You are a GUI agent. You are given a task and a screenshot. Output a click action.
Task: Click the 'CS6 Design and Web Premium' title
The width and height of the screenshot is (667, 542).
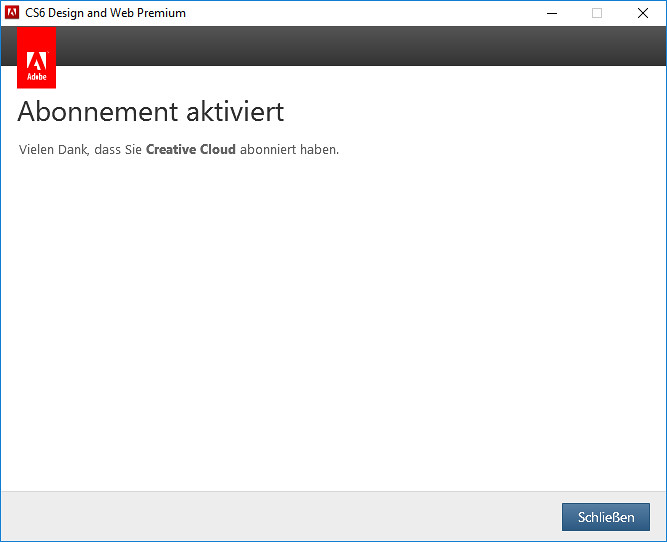[x=105, y=13]
